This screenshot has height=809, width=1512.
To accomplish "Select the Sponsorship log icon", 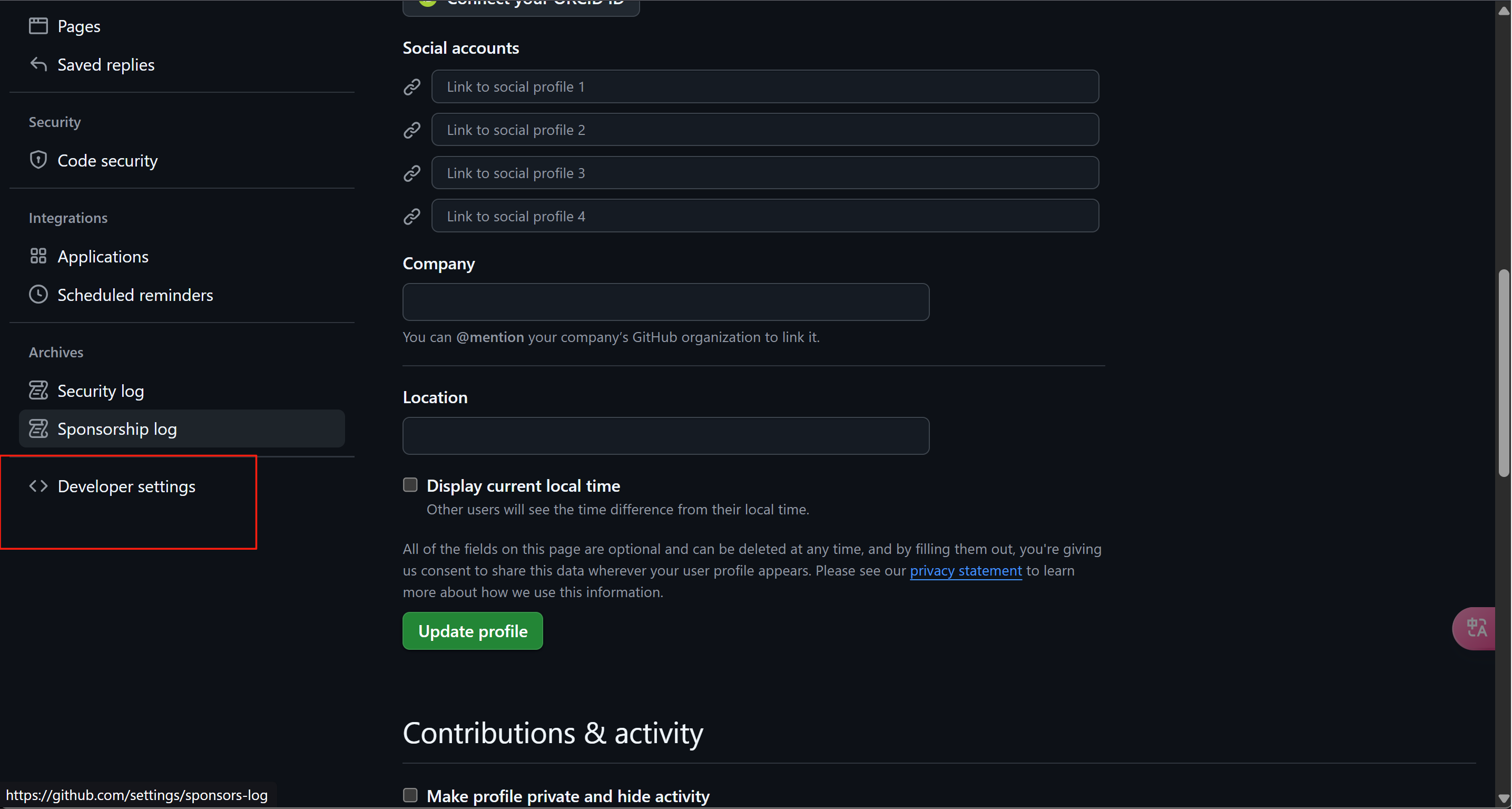I will [x=38, y=428].
